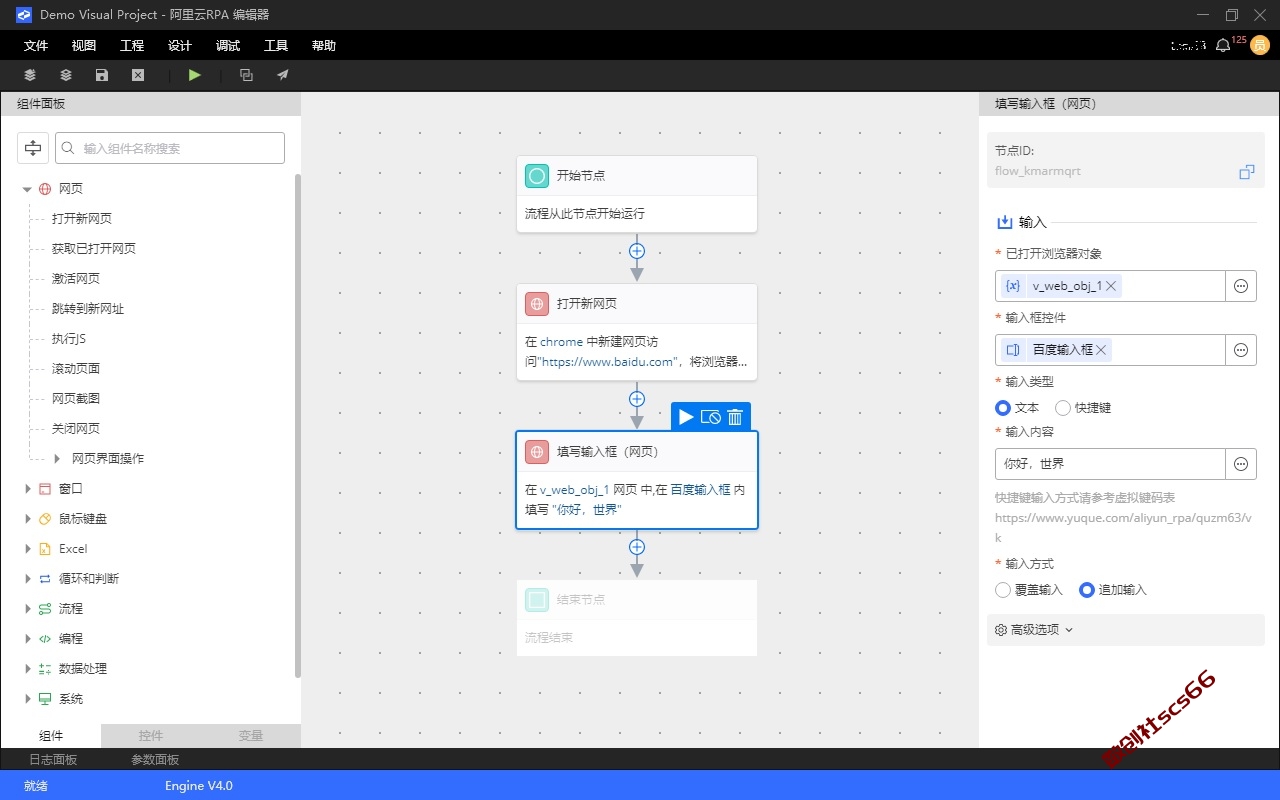Image resolution: width=1280 pixels, height=800 pixels.
Task: Click globe icon of 打开新网页 node
Action: tap(537, 304)
